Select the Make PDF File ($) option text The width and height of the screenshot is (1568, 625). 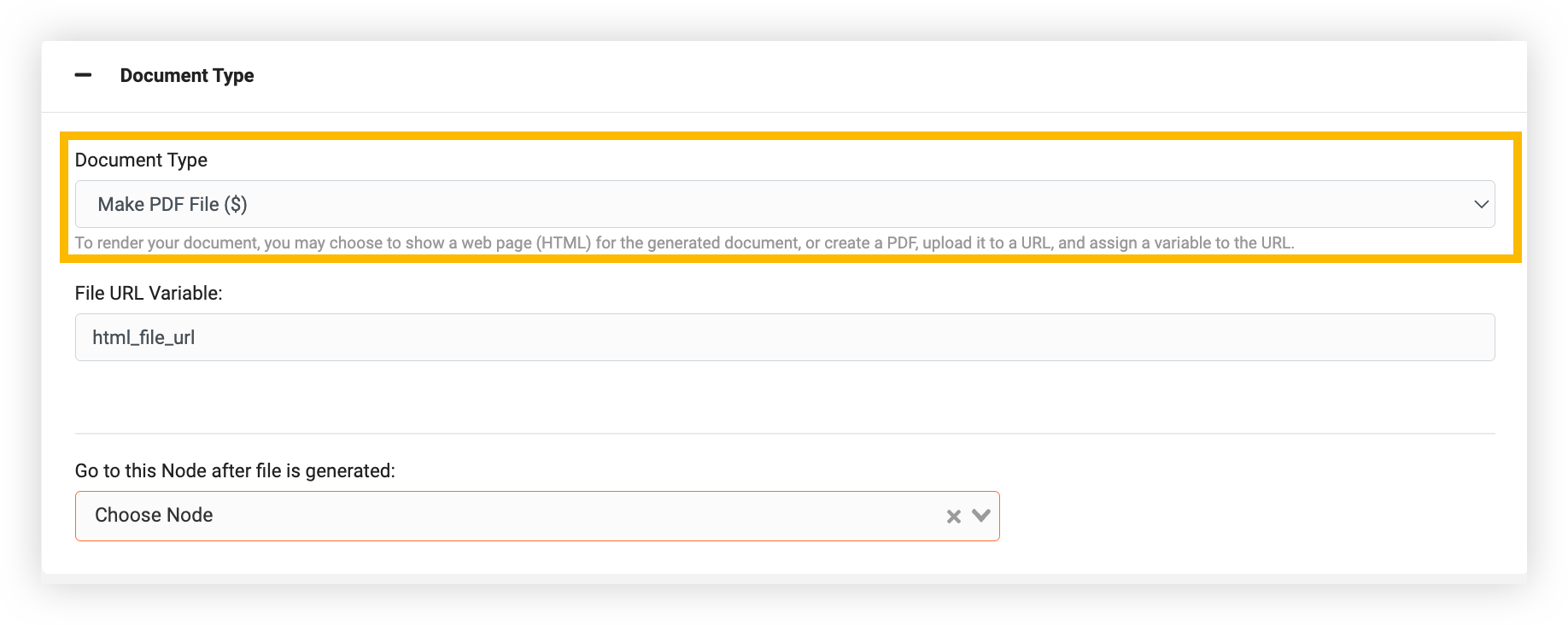173,204
